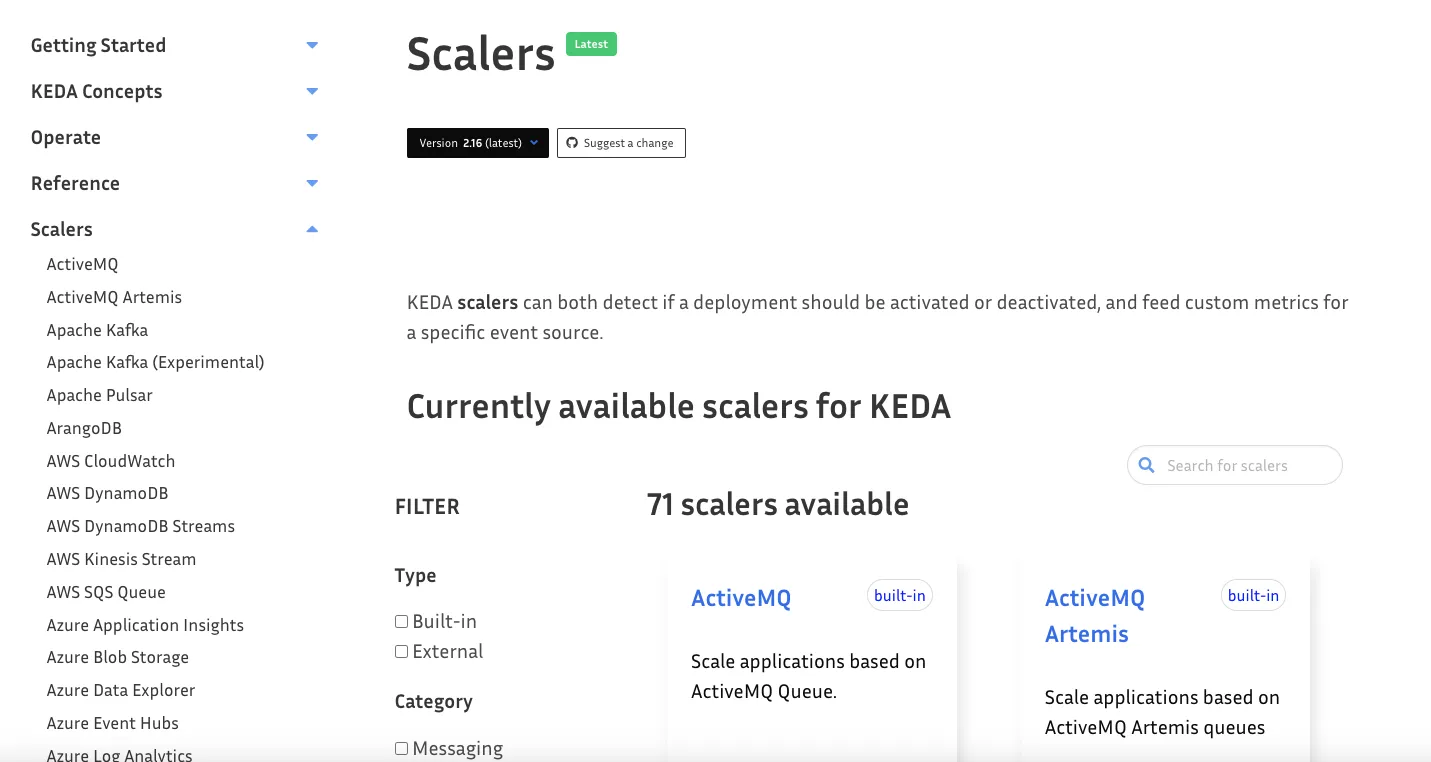Open the ActiveMQ card title link
The image size is (1431, 762).
[741, 598]
